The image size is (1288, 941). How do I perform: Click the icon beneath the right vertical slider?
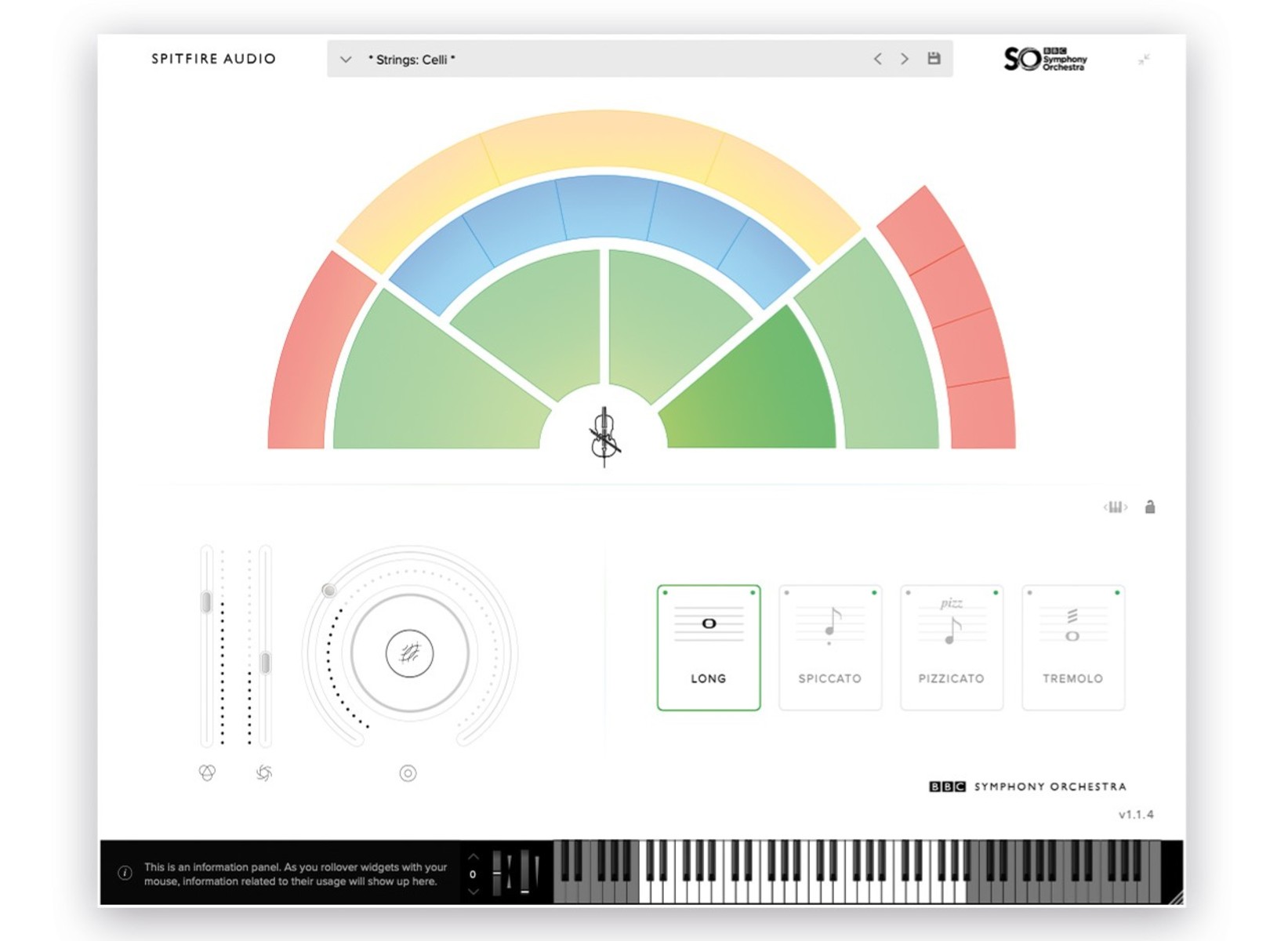[x=264, y=773]
